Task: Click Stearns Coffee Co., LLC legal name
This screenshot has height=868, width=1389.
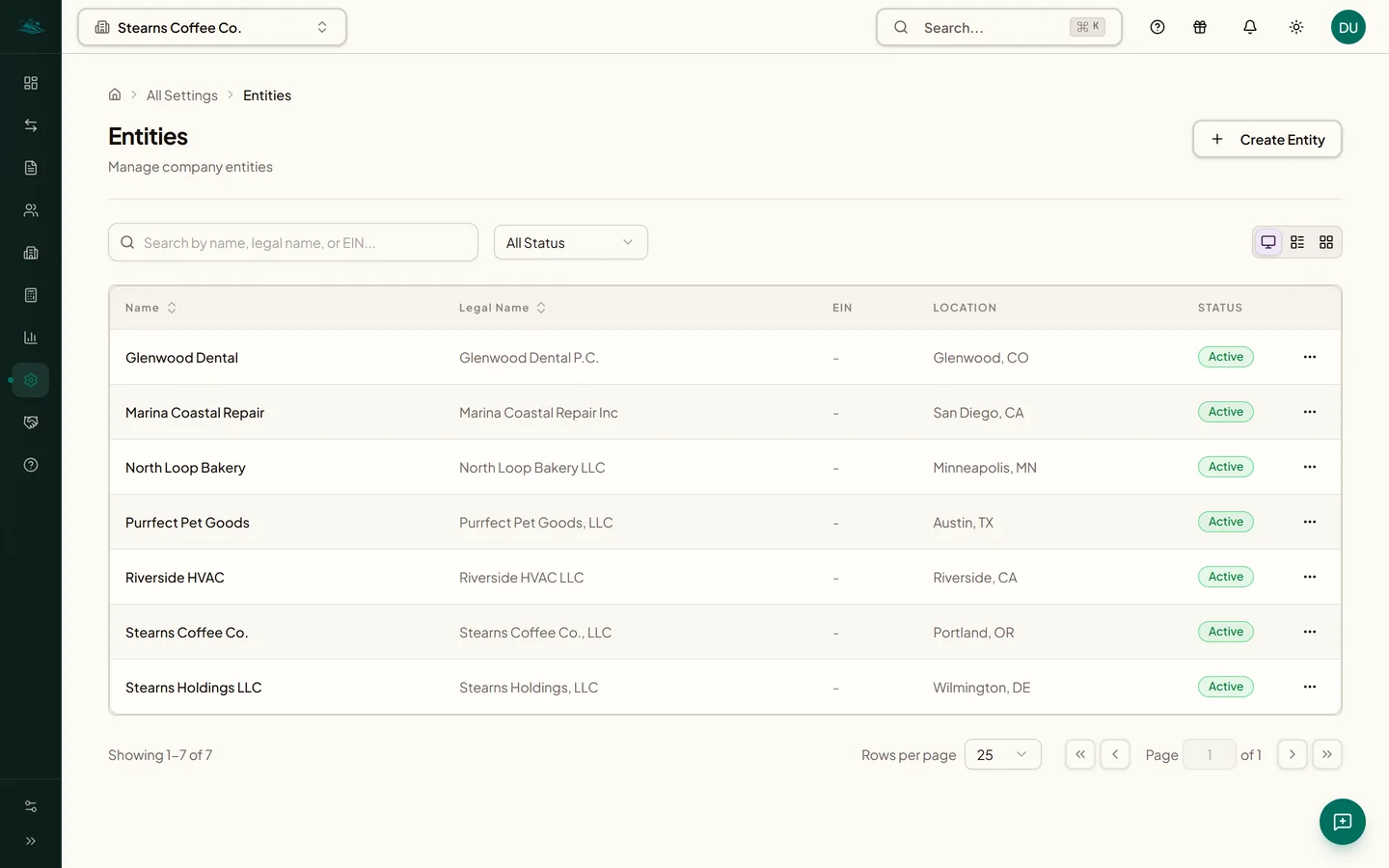Action: [x=535, y=633]
